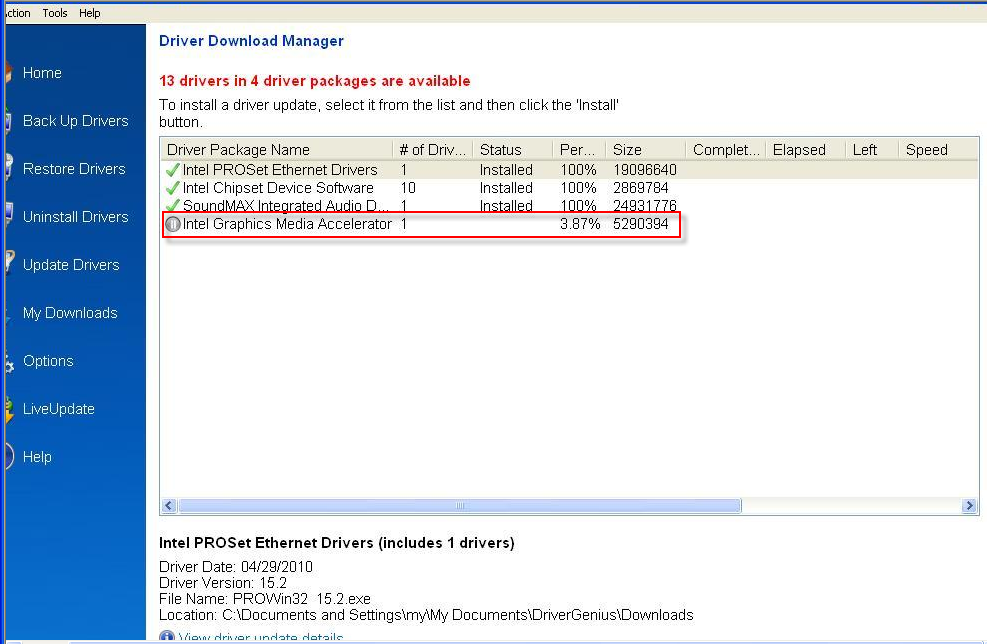Open Update Drivers section

coord(71,265)
